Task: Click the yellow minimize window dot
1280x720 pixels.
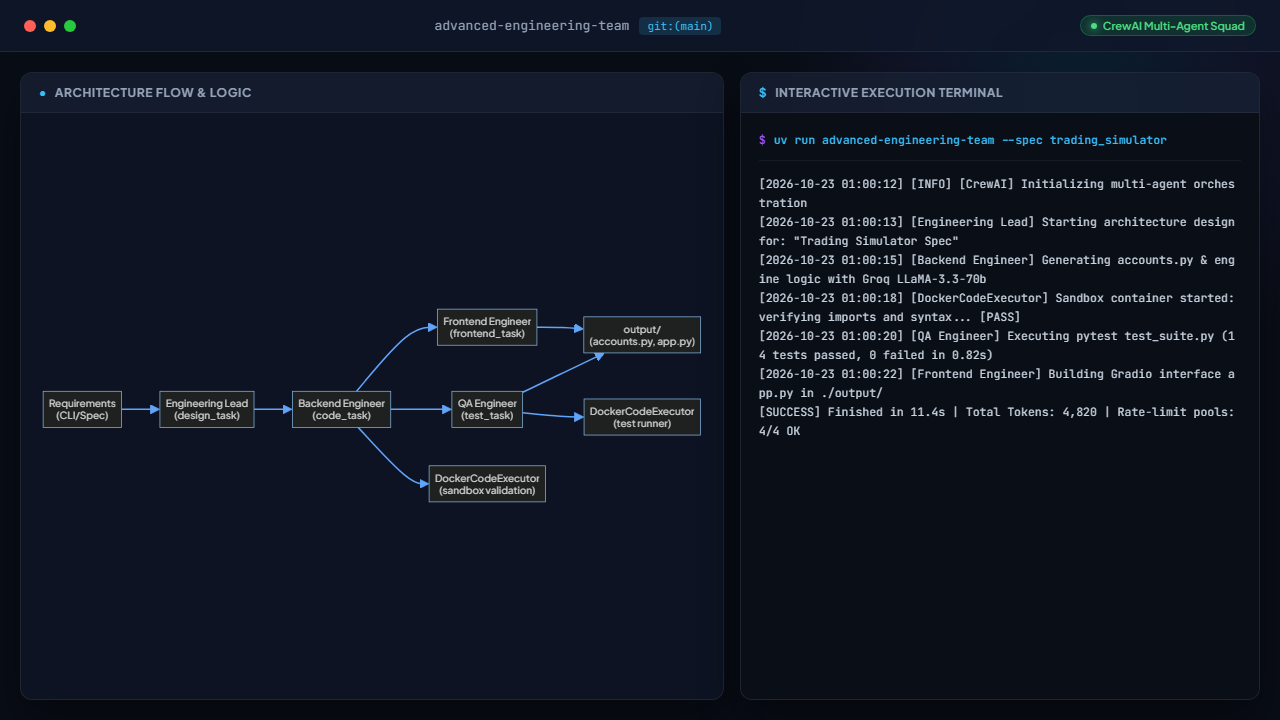Action: [x=50, y=26]
